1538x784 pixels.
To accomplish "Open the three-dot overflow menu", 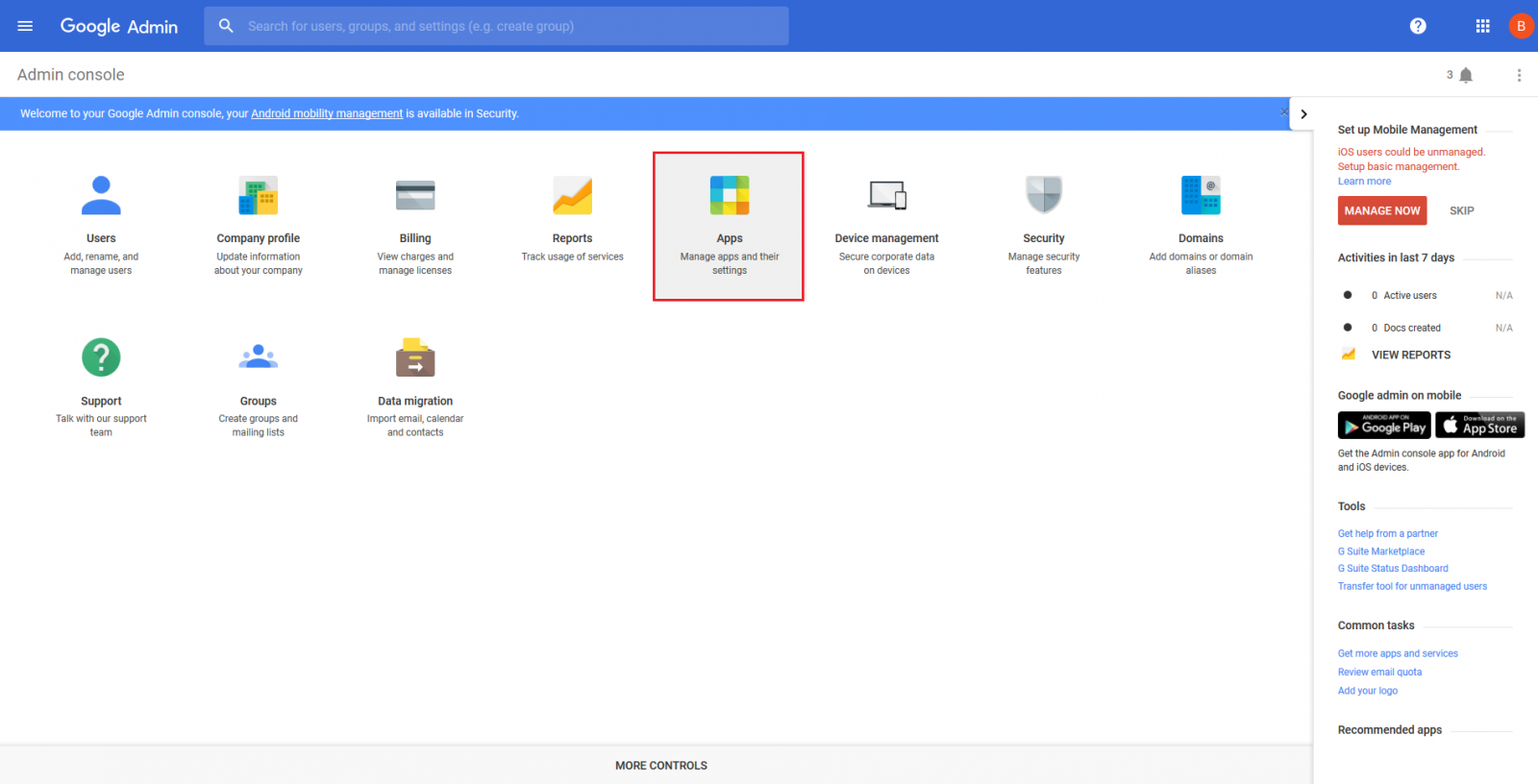I will [1519, 75].
